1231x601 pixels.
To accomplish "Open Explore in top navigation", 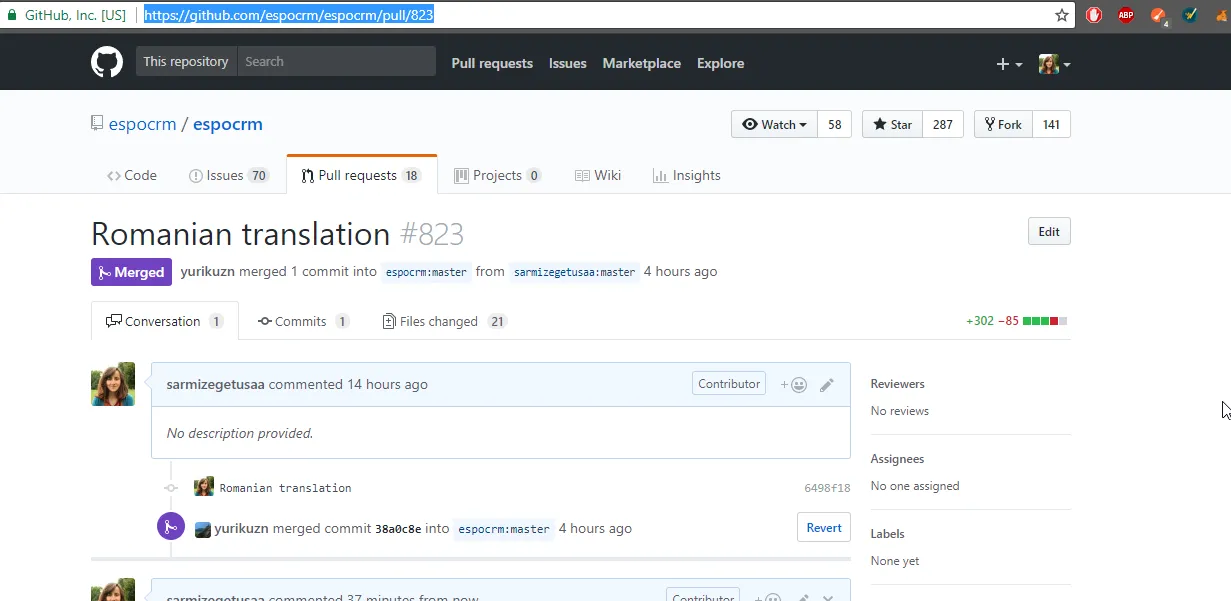I will (720, 63).
